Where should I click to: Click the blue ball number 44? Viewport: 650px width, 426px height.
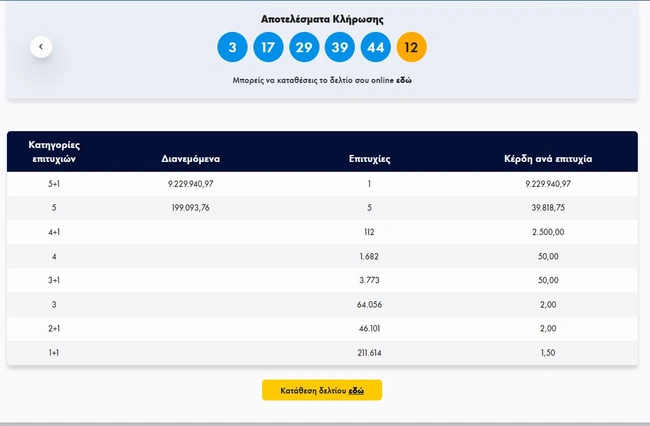(x=376, y=47)
